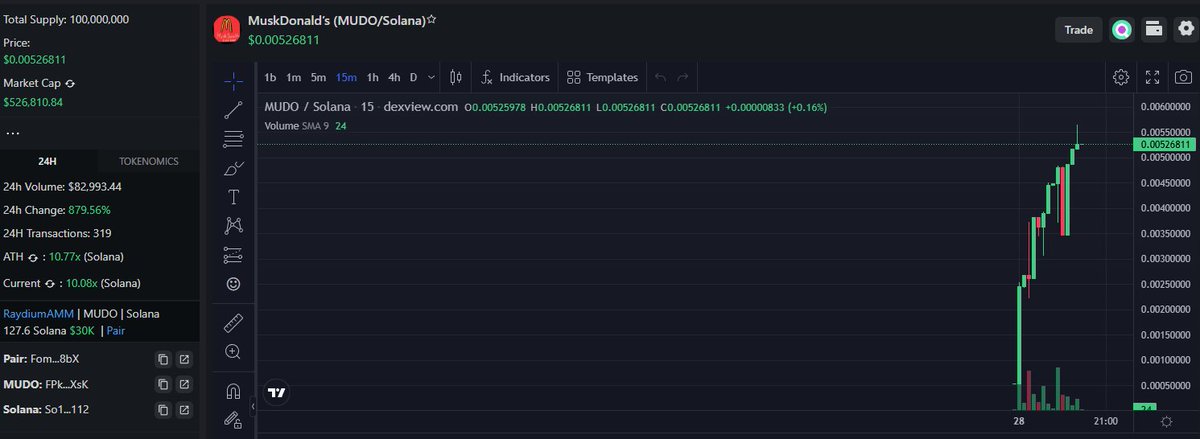Open the wallet icon button
Screen dimensions: 1200x439
1154,30
